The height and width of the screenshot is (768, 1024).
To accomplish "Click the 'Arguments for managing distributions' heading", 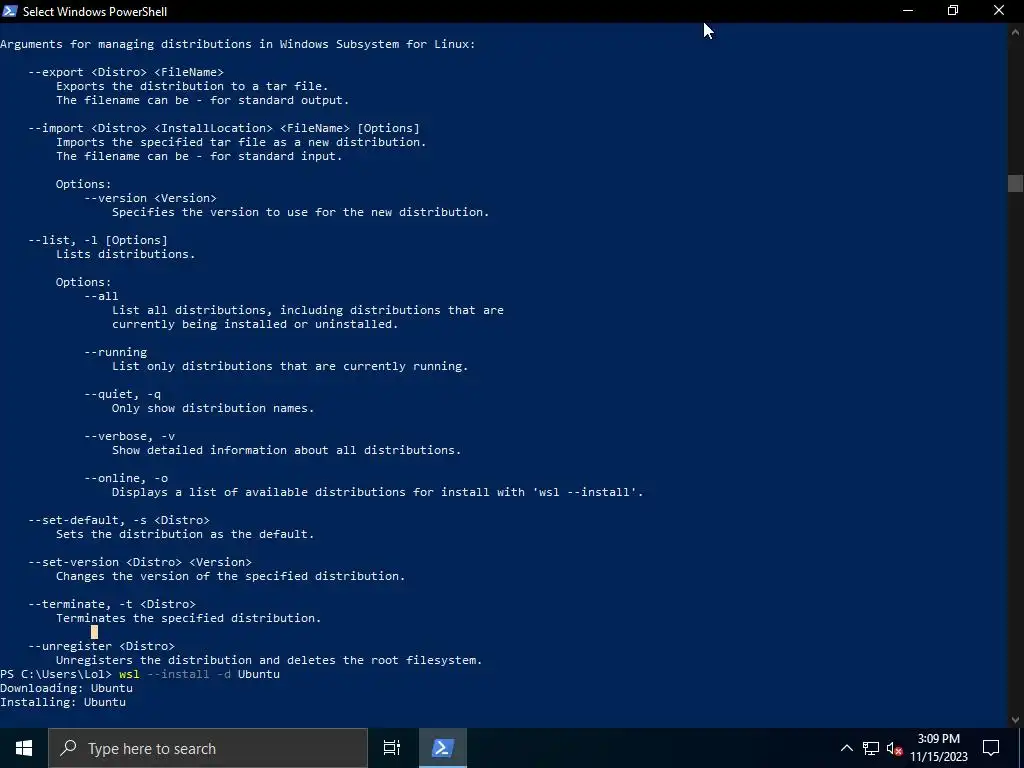I will coord(238,44).
